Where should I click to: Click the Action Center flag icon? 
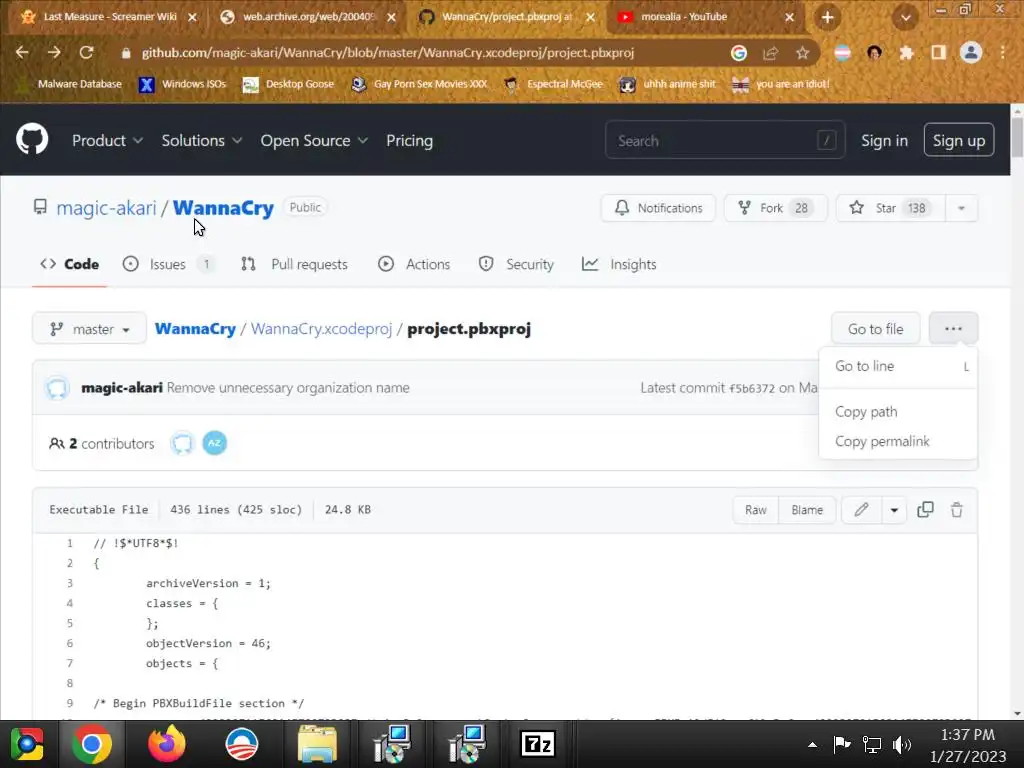[842, 744]
